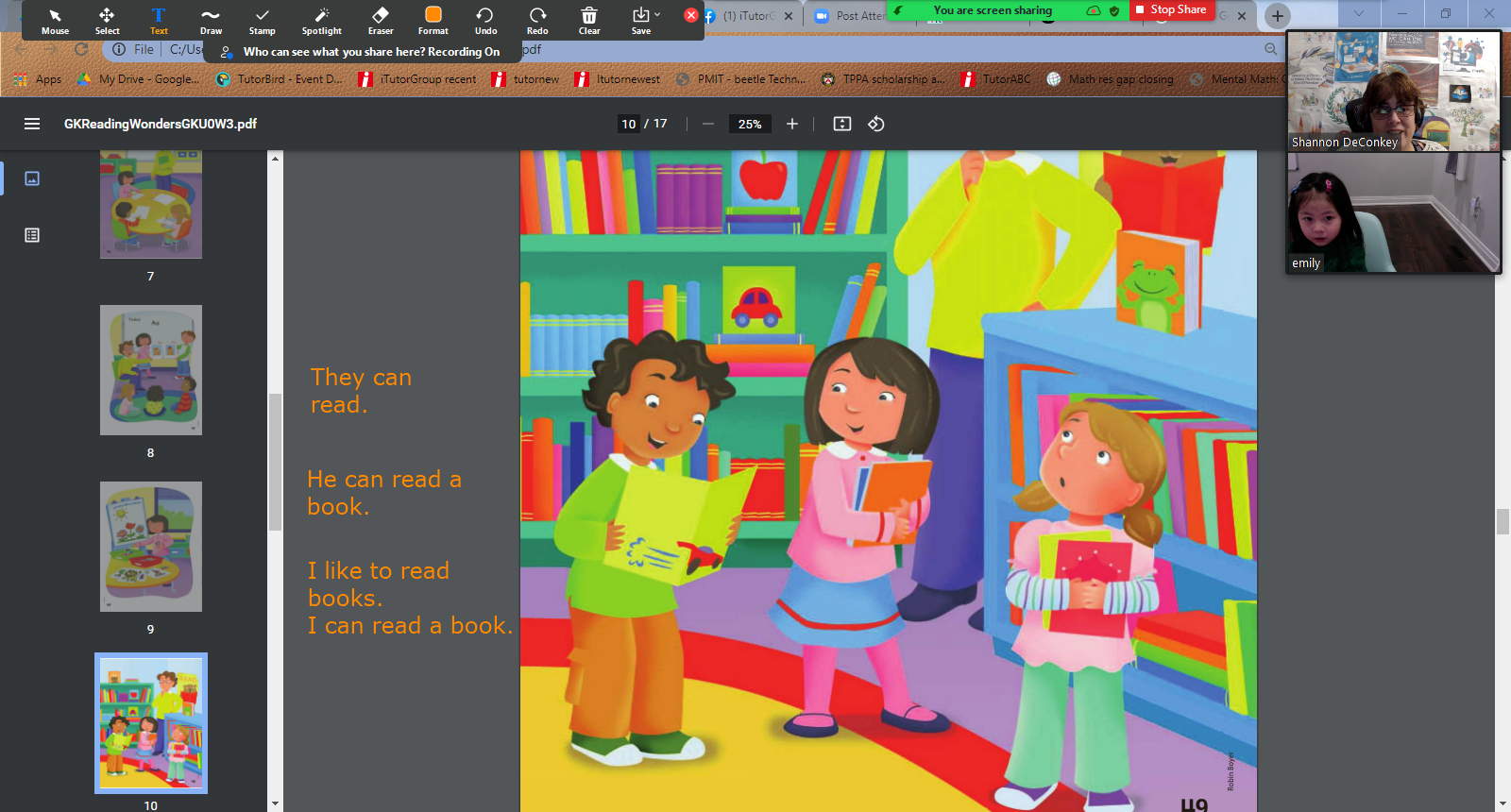This screenshot has width=1511, height=812.
Task: Open TutorBird - Event bookmark
Action: click(x=280, y=79)
